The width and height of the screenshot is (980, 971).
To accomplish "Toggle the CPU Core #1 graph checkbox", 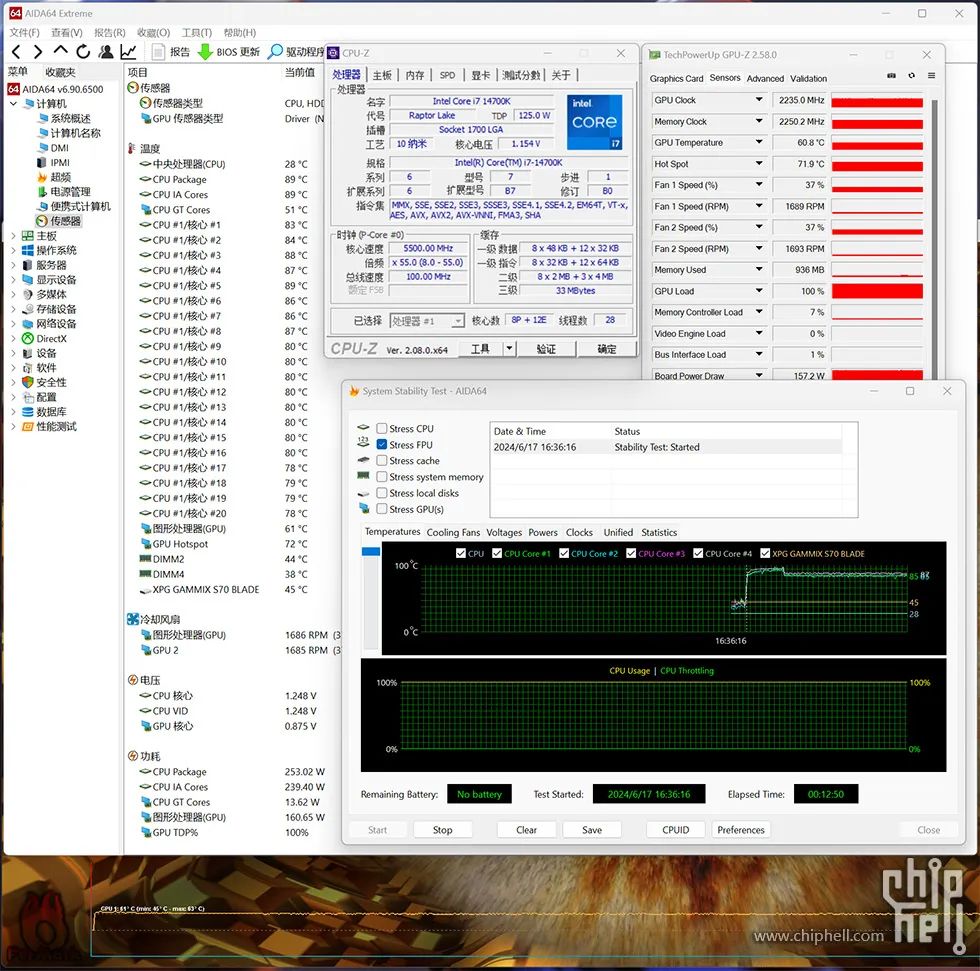I will [497, 553].
